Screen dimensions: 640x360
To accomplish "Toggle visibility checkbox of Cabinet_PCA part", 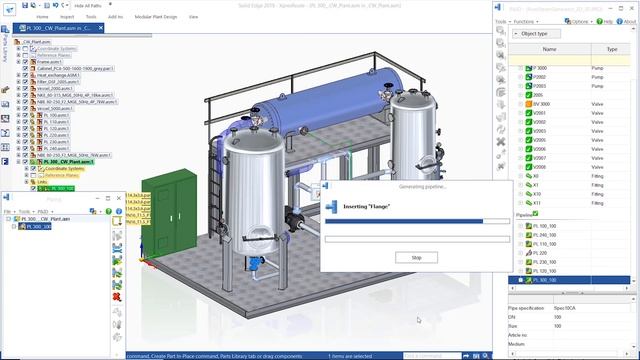I will tap(25, 69).
